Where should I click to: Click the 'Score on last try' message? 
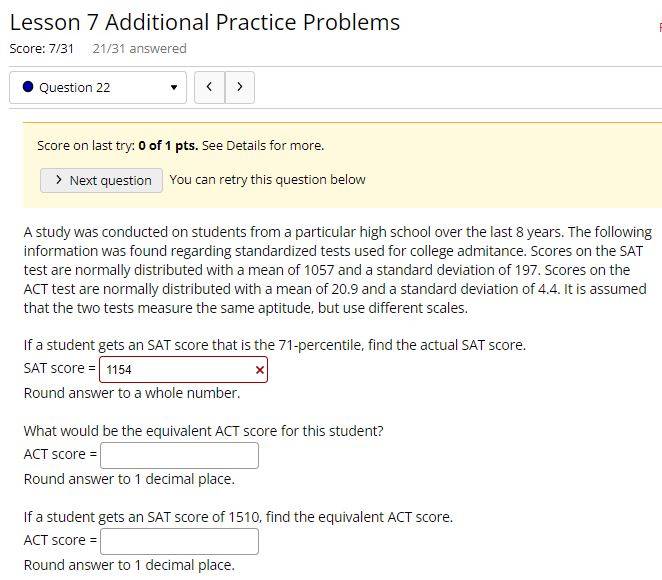pyautogui.click(x=181, y=146)
